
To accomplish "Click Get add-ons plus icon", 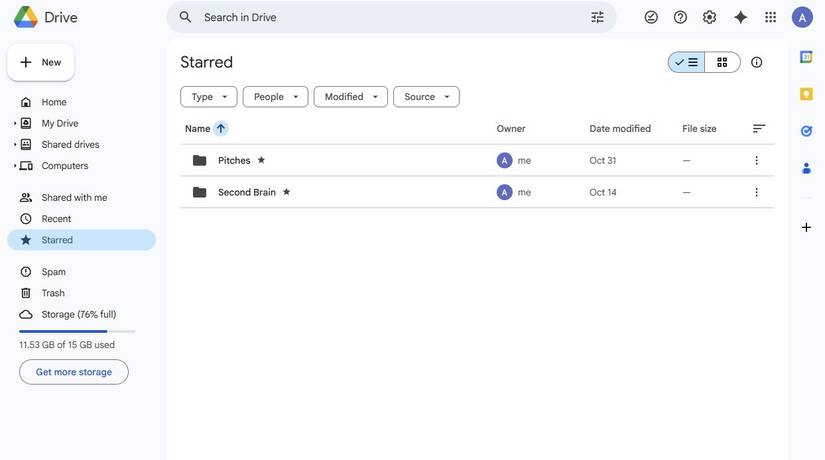I will click(x=806, y=227).
